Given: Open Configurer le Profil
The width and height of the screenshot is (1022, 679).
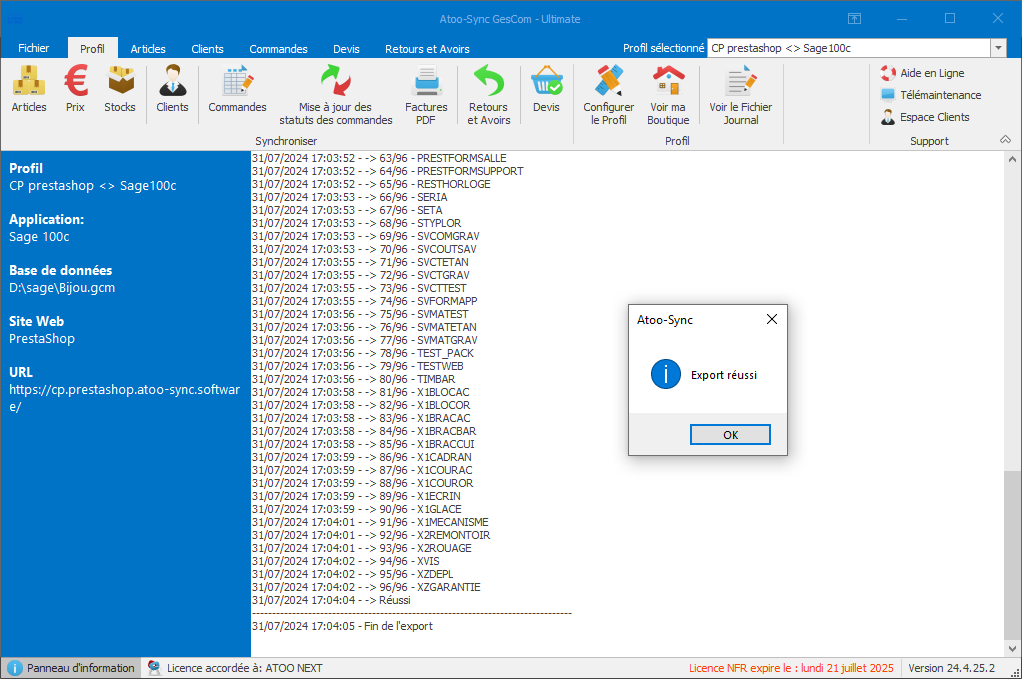Looking at the screenshot, I should click(x=608, y=95).
